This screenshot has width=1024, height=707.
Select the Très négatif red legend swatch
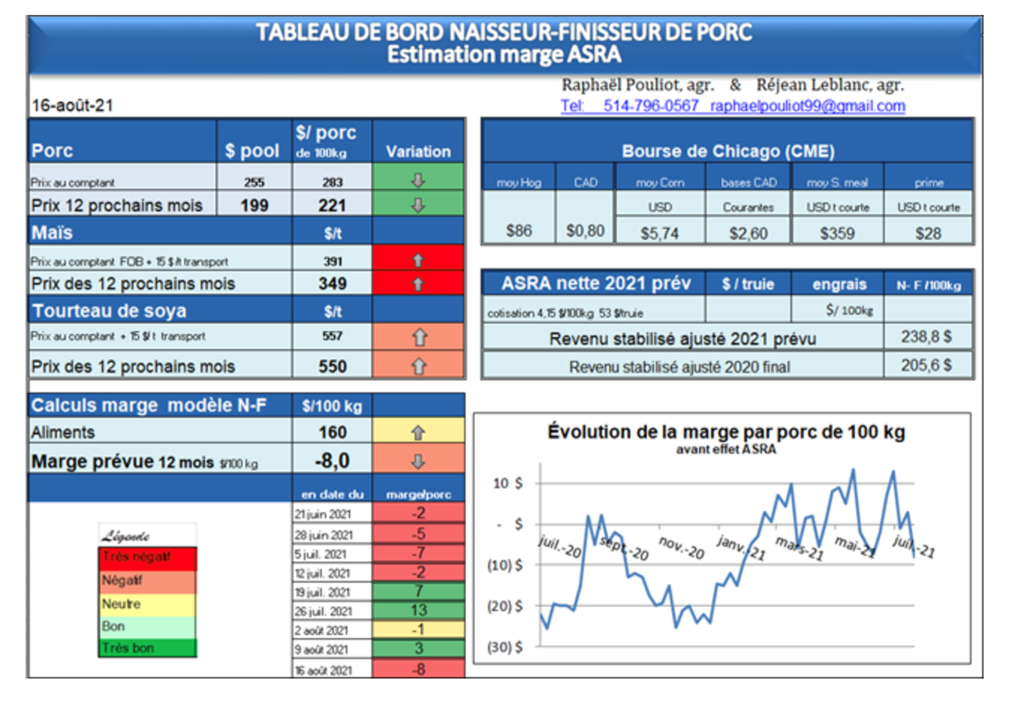[x=147, y=557]
